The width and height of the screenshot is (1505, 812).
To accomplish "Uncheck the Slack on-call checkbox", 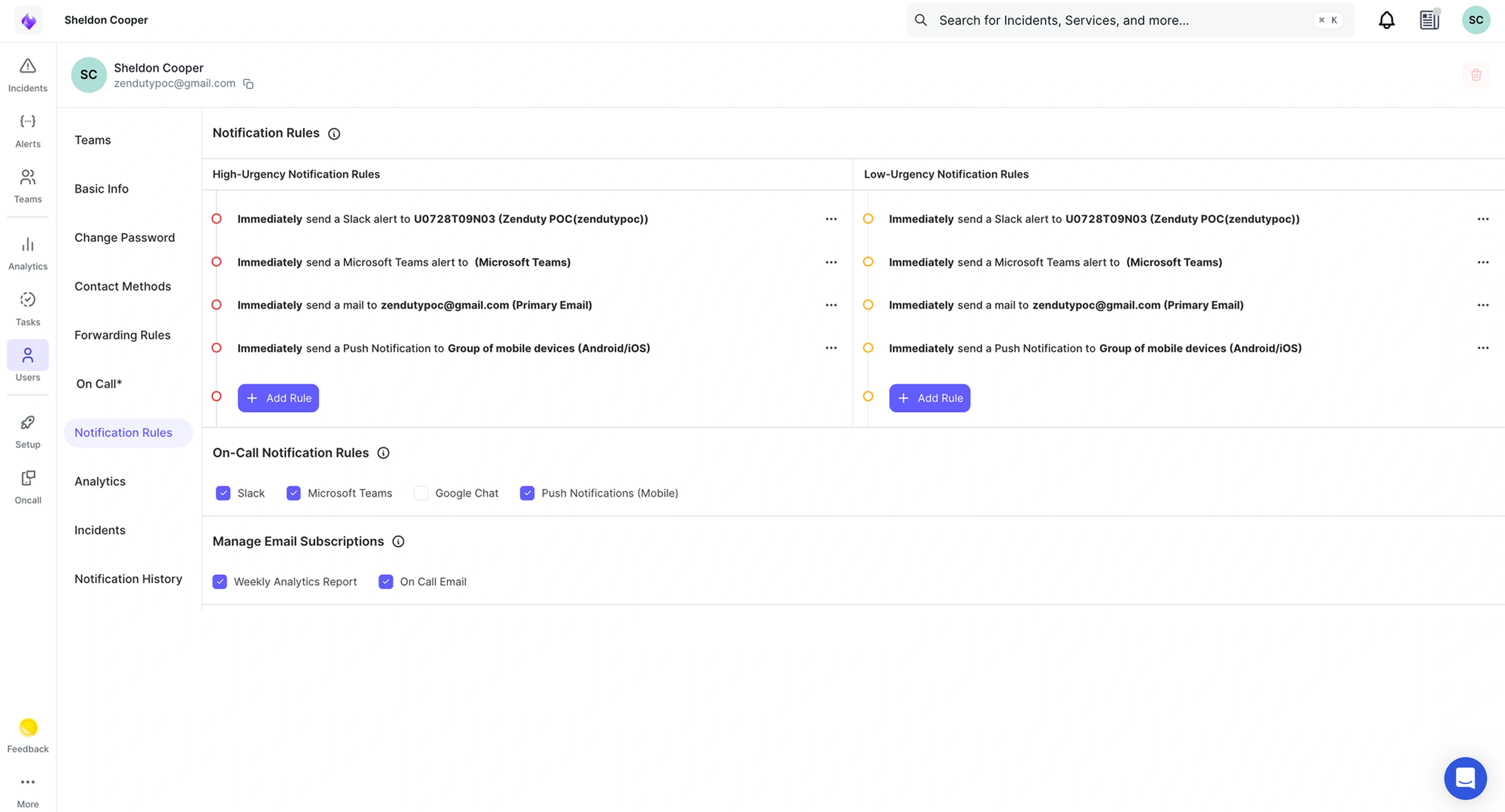I will click(x=223, y=493).
